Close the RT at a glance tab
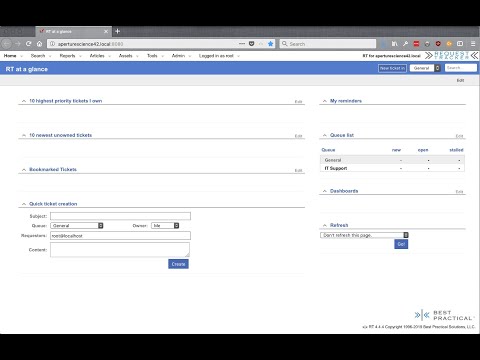The width and height of the screenshot is (480, 360). point(106,31)
